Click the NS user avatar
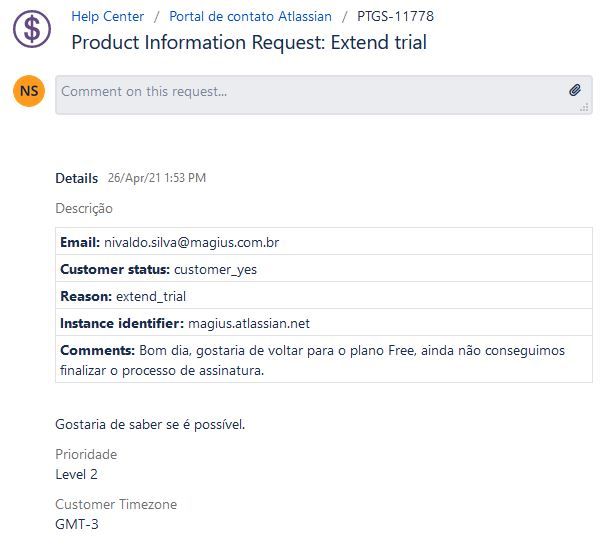This screenshot has height=554, width=605. coord(29,91)
